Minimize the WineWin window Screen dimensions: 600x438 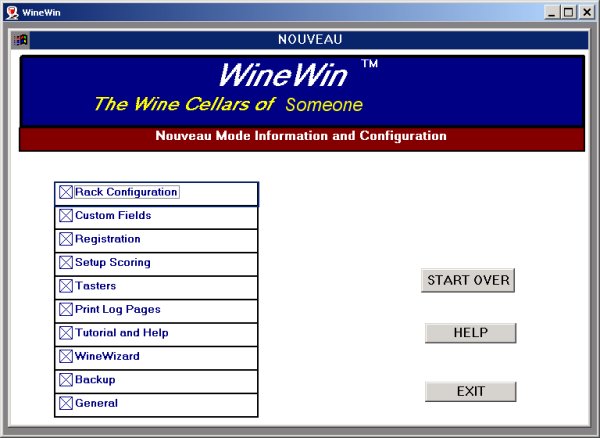[552, 12]
